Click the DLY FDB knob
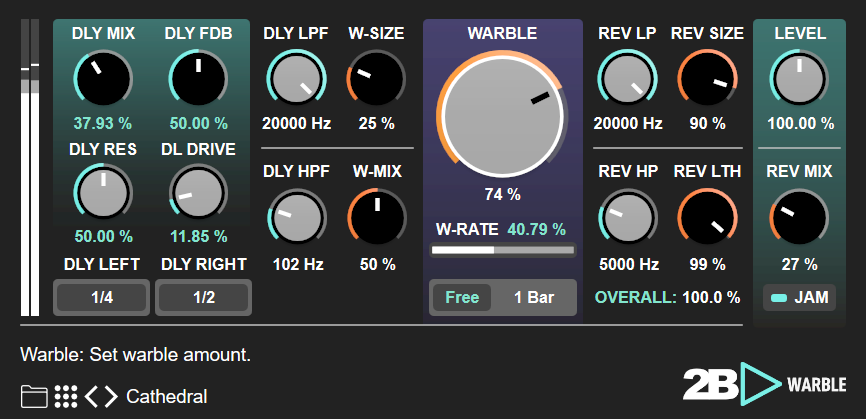The image size is (866, 419). pyautogui.click(x=198, y=78)
